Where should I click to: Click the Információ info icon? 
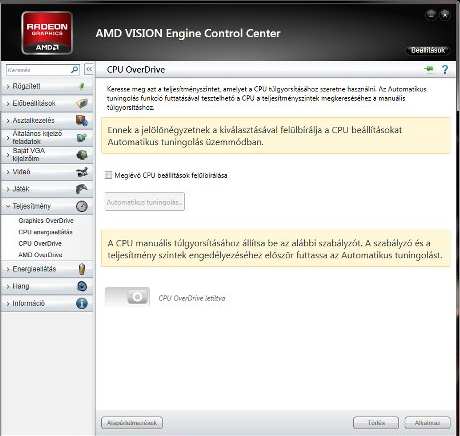[82, 303]
